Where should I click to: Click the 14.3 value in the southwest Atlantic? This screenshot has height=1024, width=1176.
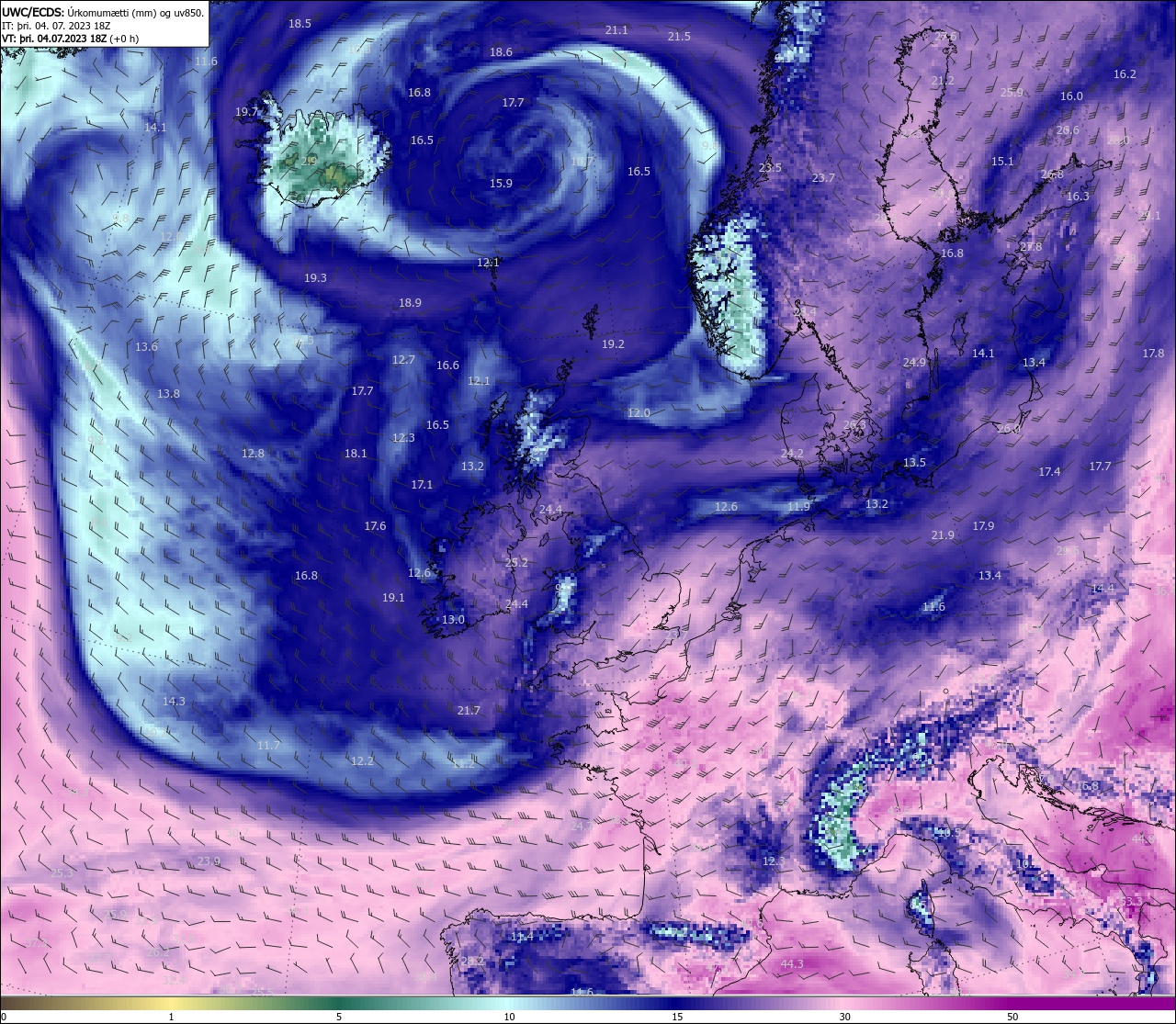tap(174, 702)
